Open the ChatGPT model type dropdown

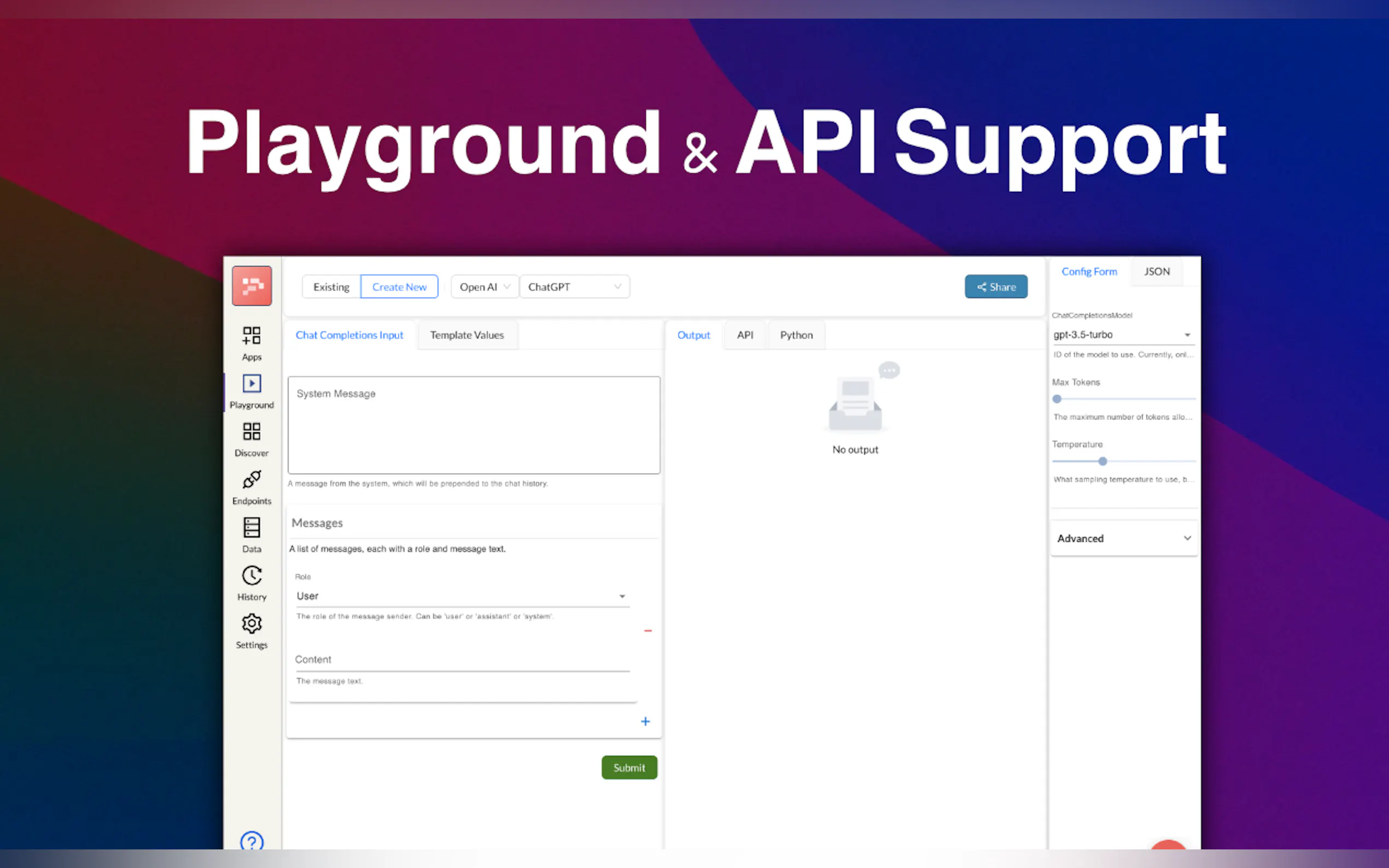[574, 287]
